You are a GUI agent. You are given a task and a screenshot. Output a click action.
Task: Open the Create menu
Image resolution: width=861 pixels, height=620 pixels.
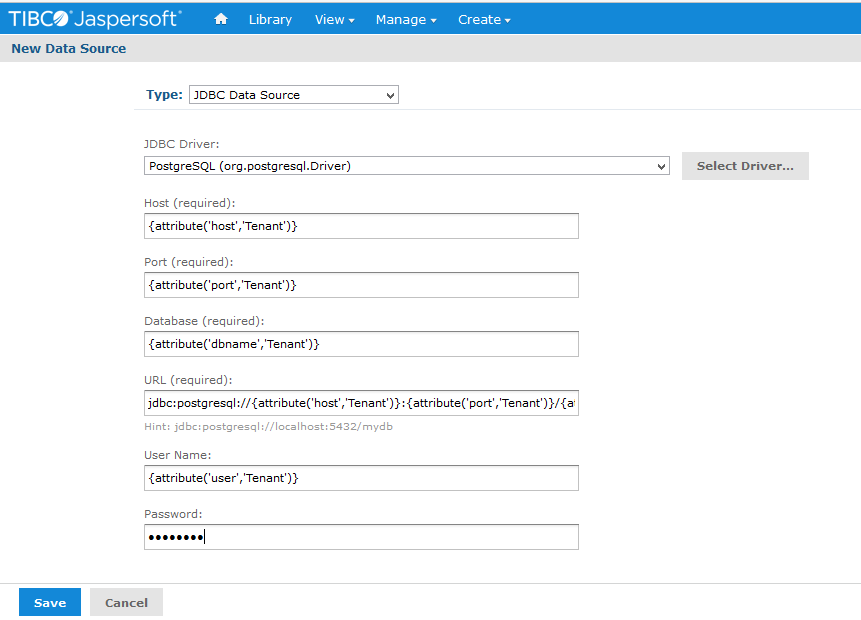point(484,19)
